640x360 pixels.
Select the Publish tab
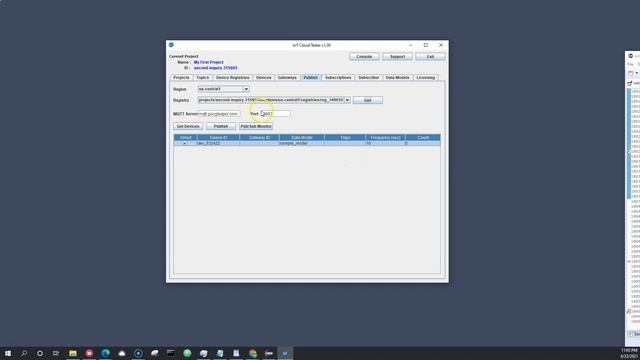[311, 78]
